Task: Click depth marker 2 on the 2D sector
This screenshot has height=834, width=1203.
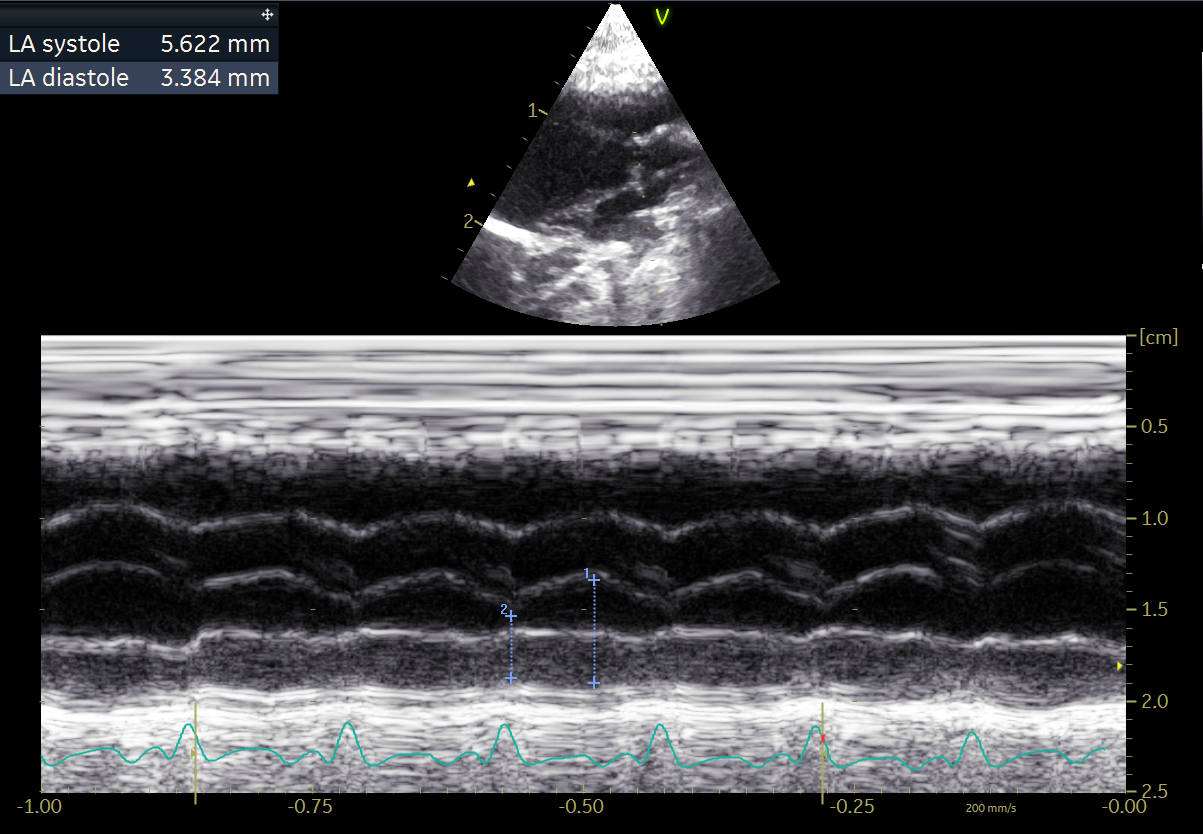Action: pyautogui.click(x=467, y=221)
